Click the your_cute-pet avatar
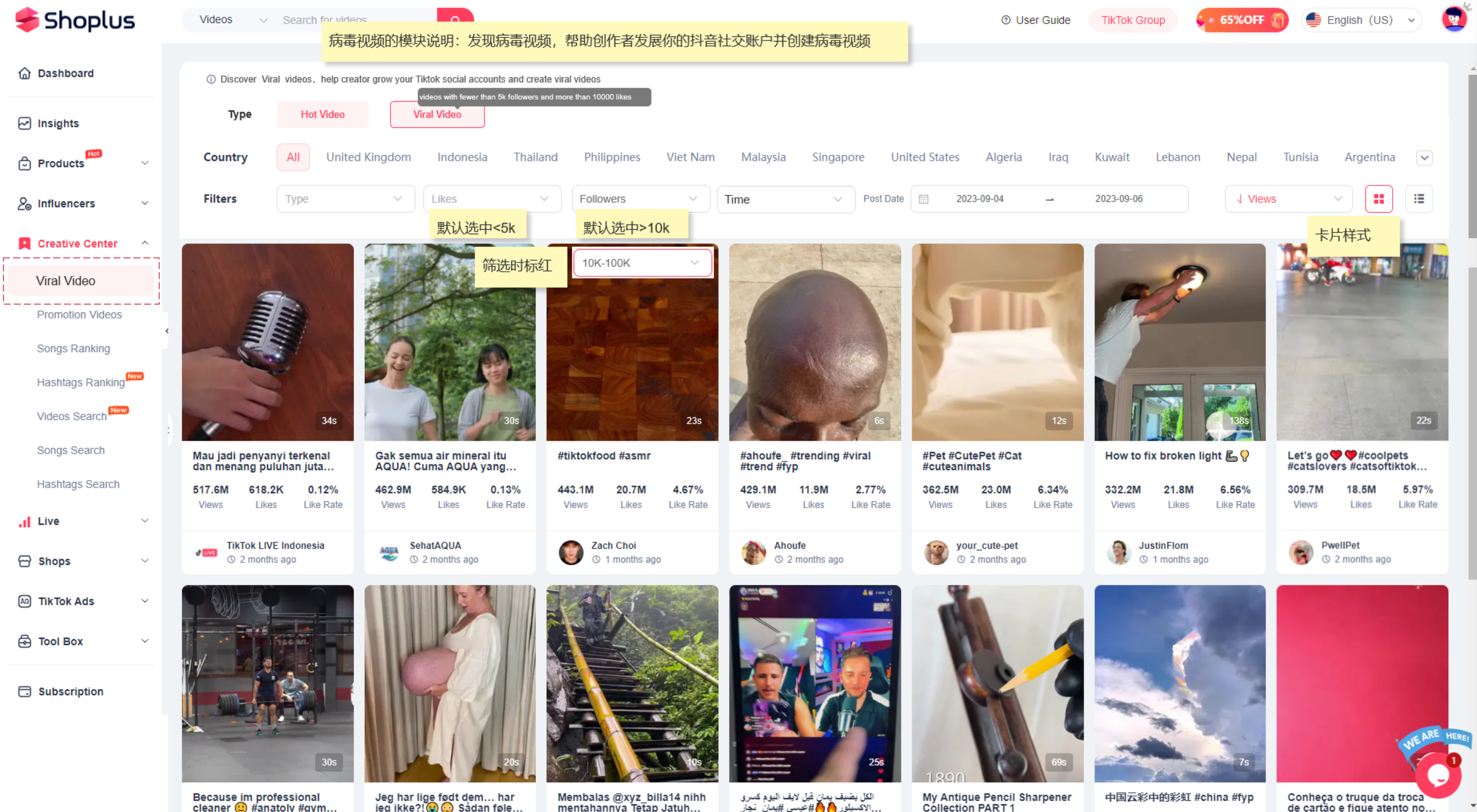Image resolution: width=1477 pixels, height=812 pixels. pos(936,553)
